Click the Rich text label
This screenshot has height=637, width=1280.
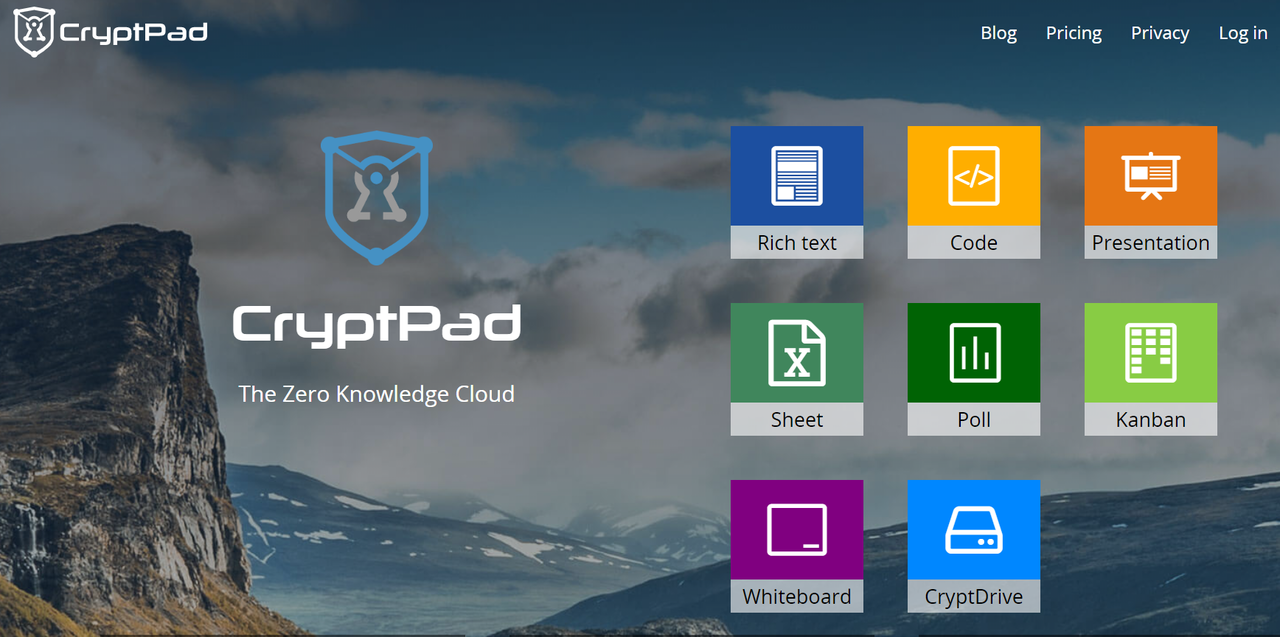[x=797, y=243]
